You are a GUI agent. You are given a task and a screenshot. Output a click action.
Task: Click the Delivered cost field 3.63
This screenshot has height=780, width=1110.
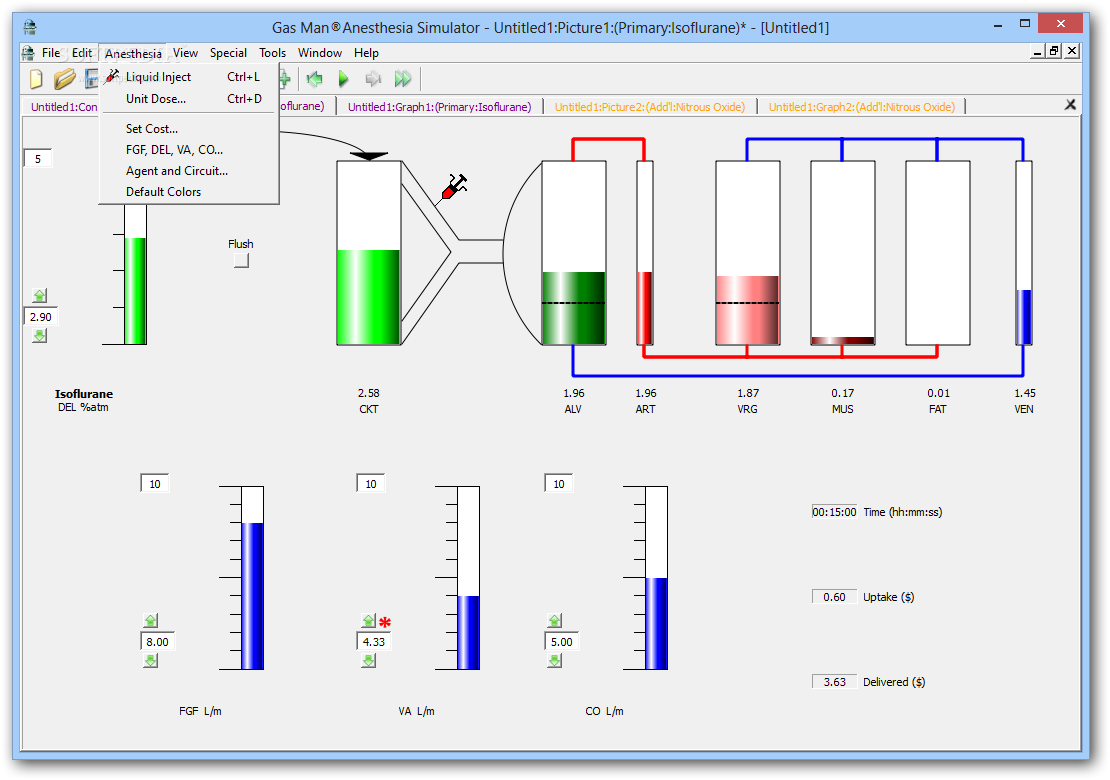point(834,682)
